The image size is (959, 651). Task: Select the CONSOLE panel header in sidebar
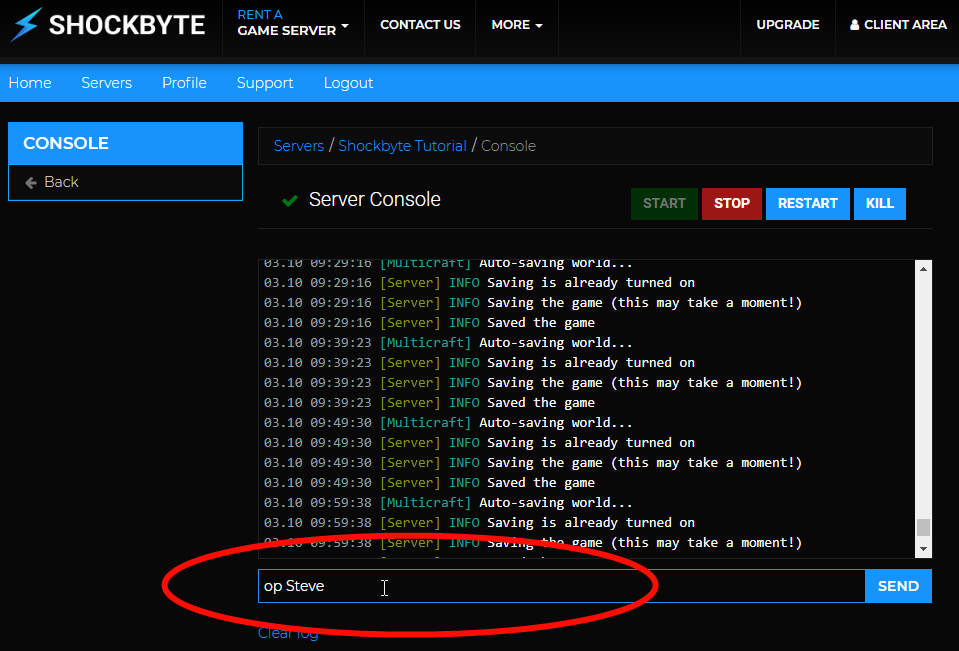(x=65, y=143)
